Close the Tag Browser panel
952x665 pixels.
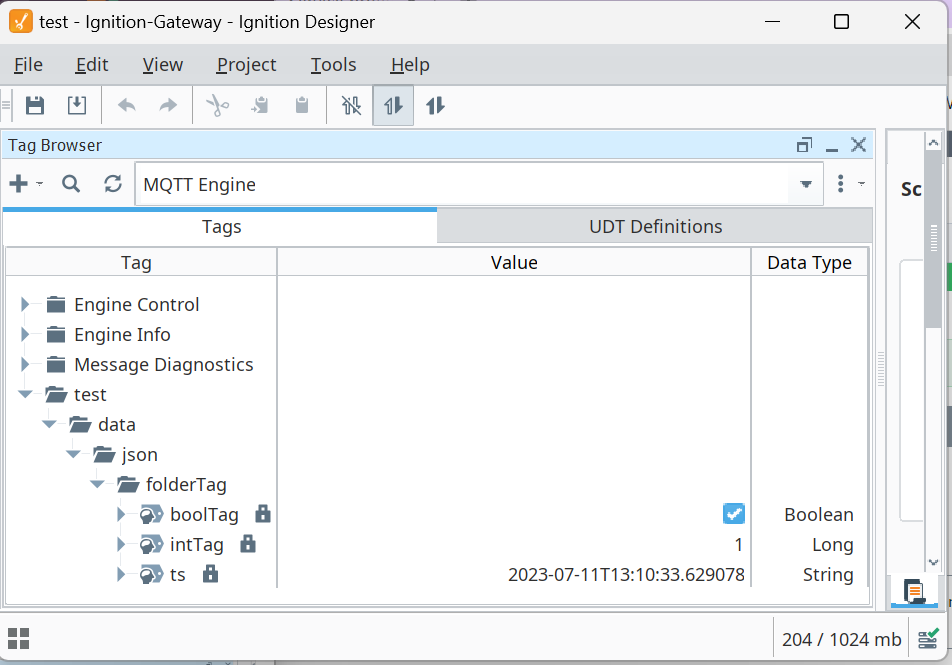coord(858,145)
